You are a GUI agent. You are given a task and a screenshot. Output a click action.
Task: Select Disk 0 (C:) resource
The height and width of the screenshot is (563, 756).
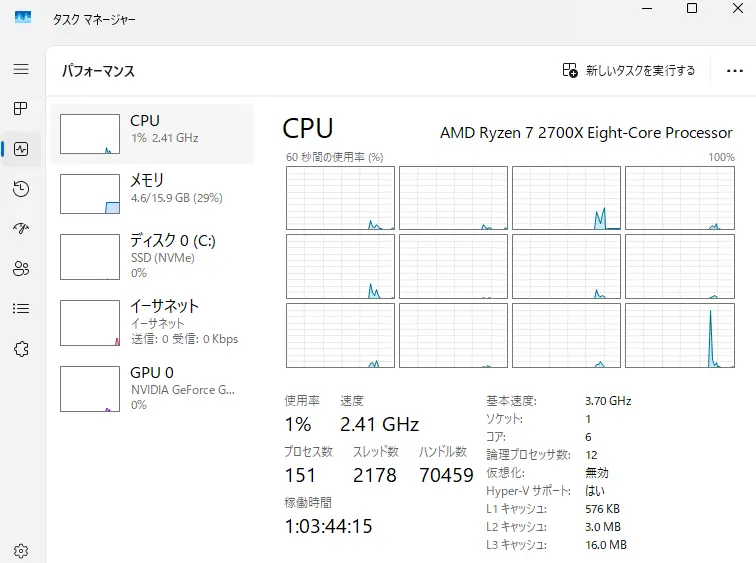152,256
